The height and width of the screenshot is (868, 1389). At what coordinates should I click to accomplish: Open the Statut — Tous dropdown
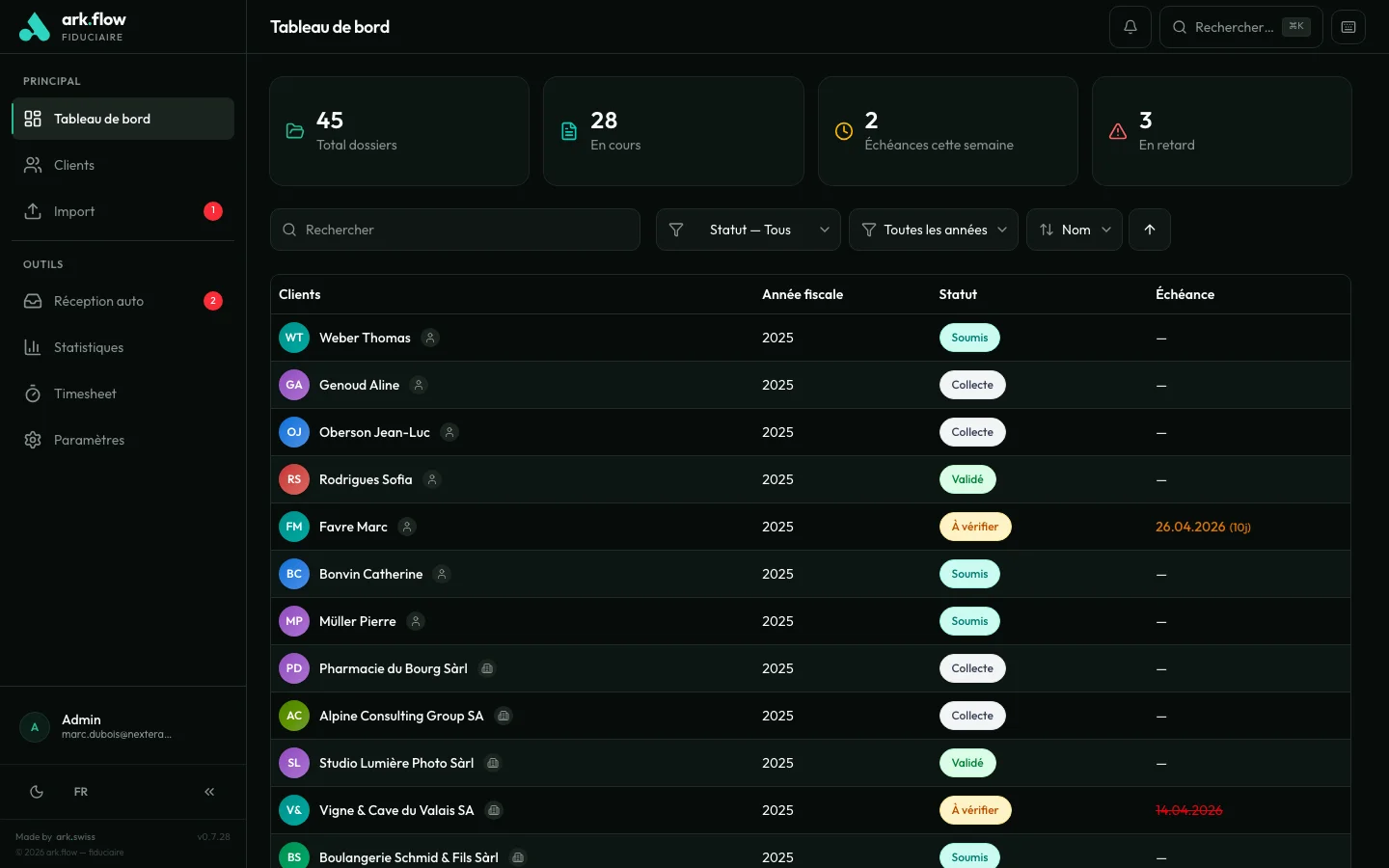point(748,230)
